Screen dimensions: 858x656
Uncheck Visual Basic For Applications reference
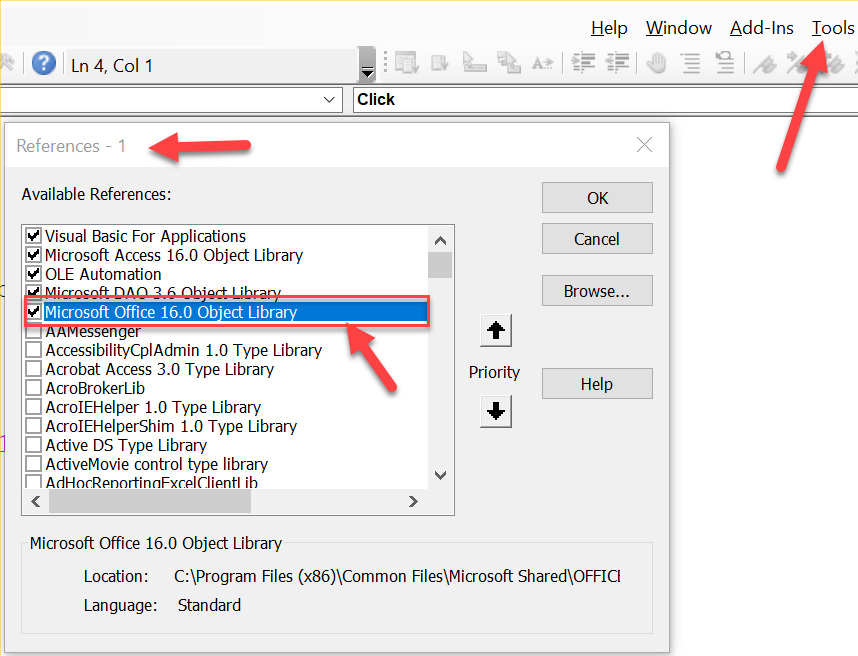click(33, 236)
